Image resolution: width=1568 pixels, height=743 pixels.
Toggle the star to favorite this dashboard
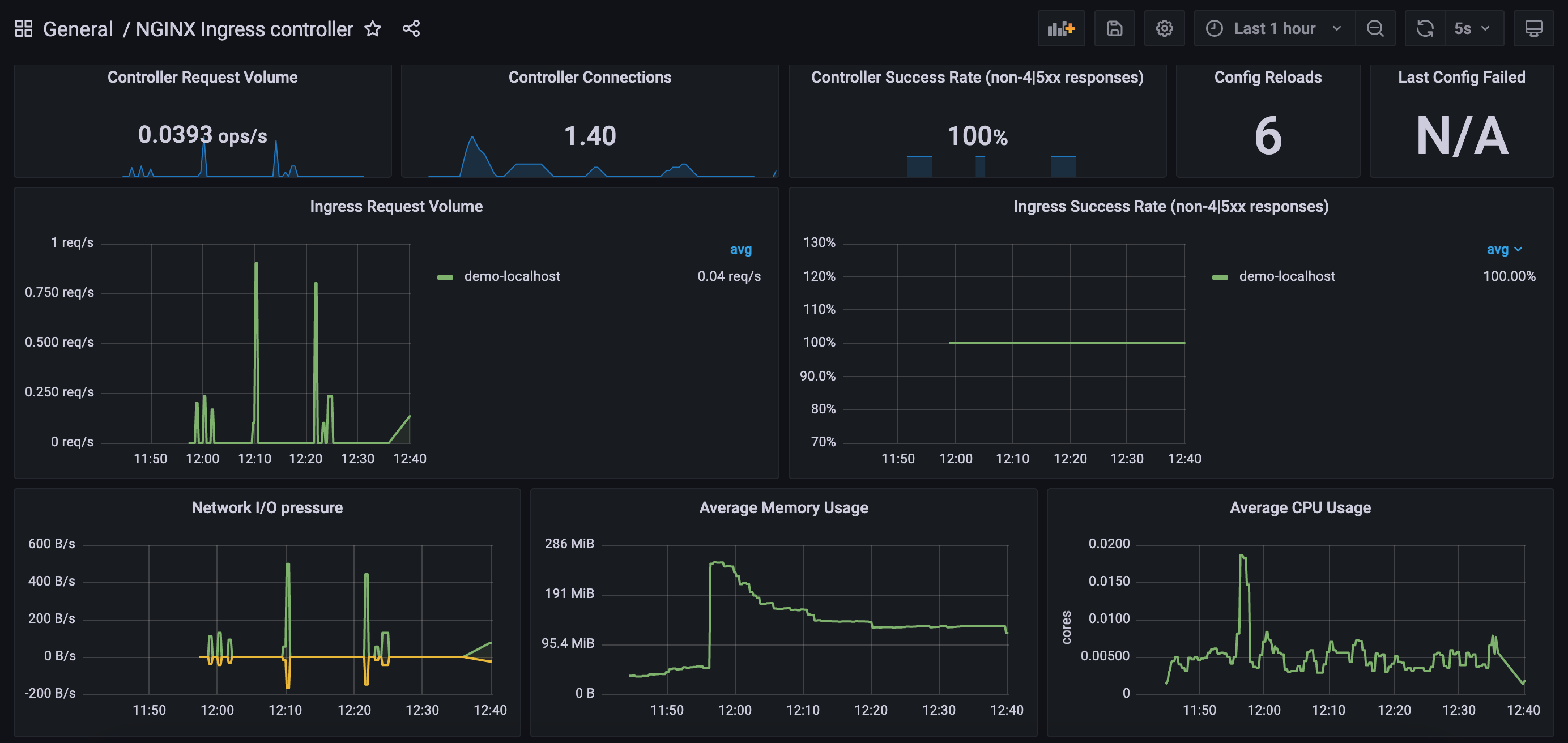click(372, 29)
